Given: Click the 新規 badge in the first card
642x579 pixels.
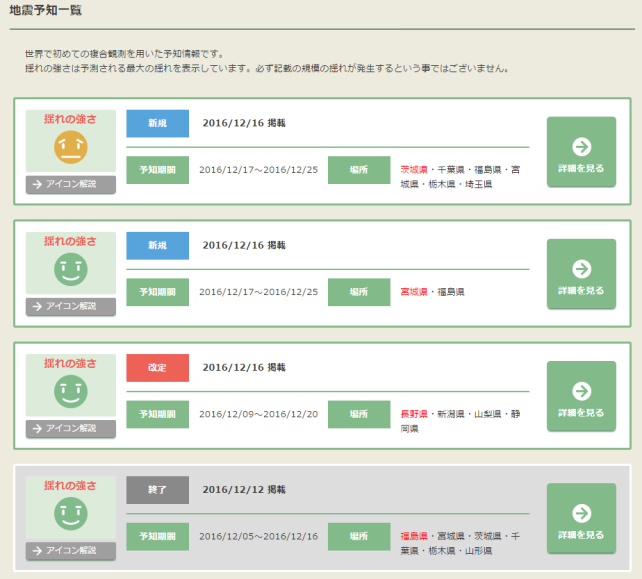Looking at the screenshot, I should pos(157,123).
